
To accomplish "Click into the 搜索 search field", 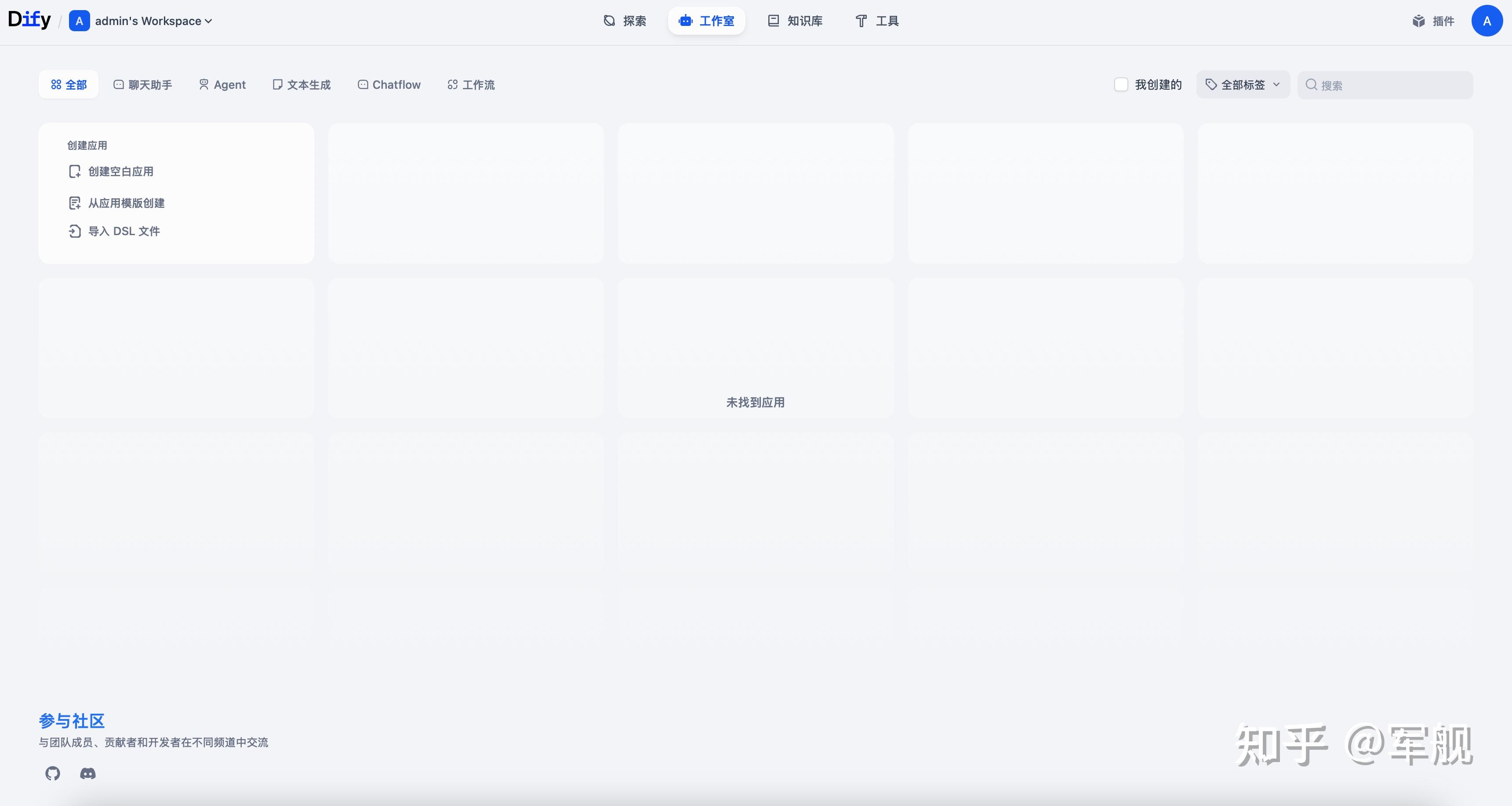I will (x=1391, y=85).
